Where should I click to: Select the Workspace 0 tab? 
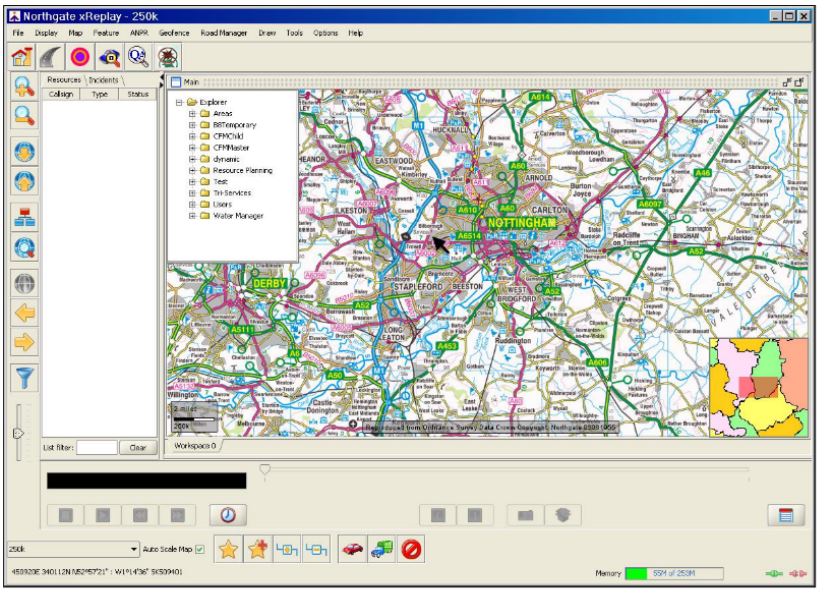pos(195,445)
